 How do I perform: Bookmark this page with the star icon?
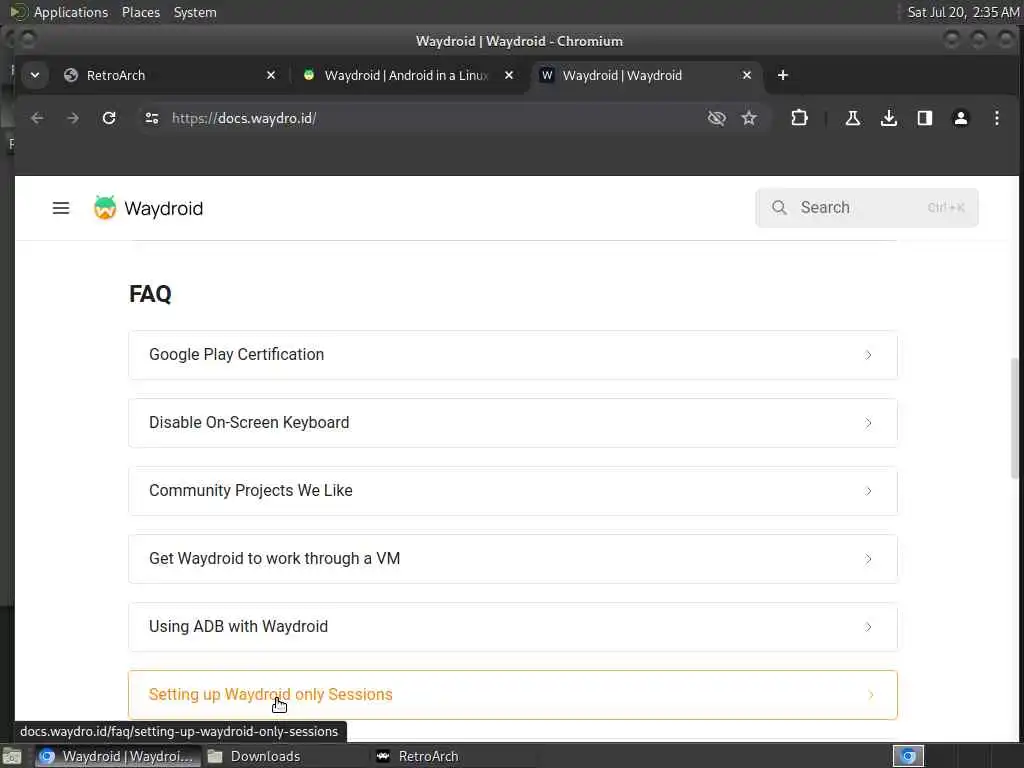[749, 118]
